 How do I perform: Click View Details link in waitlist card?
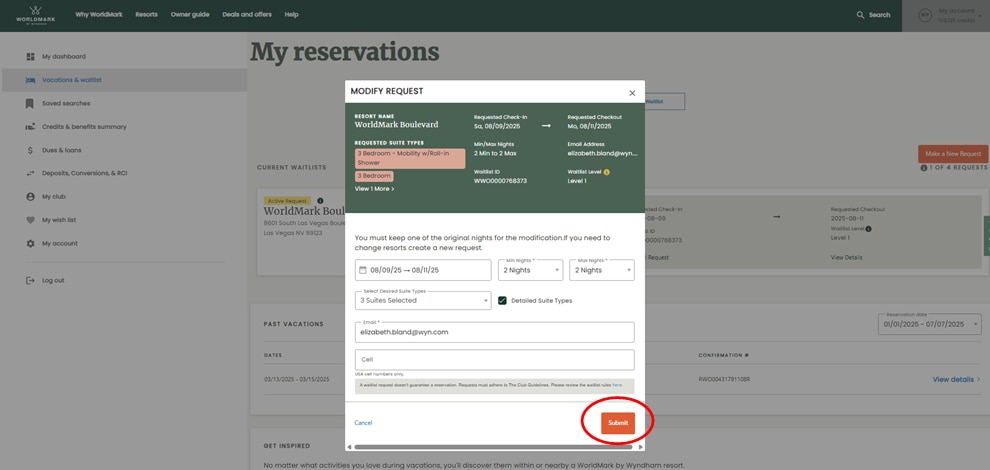[847, 257]
